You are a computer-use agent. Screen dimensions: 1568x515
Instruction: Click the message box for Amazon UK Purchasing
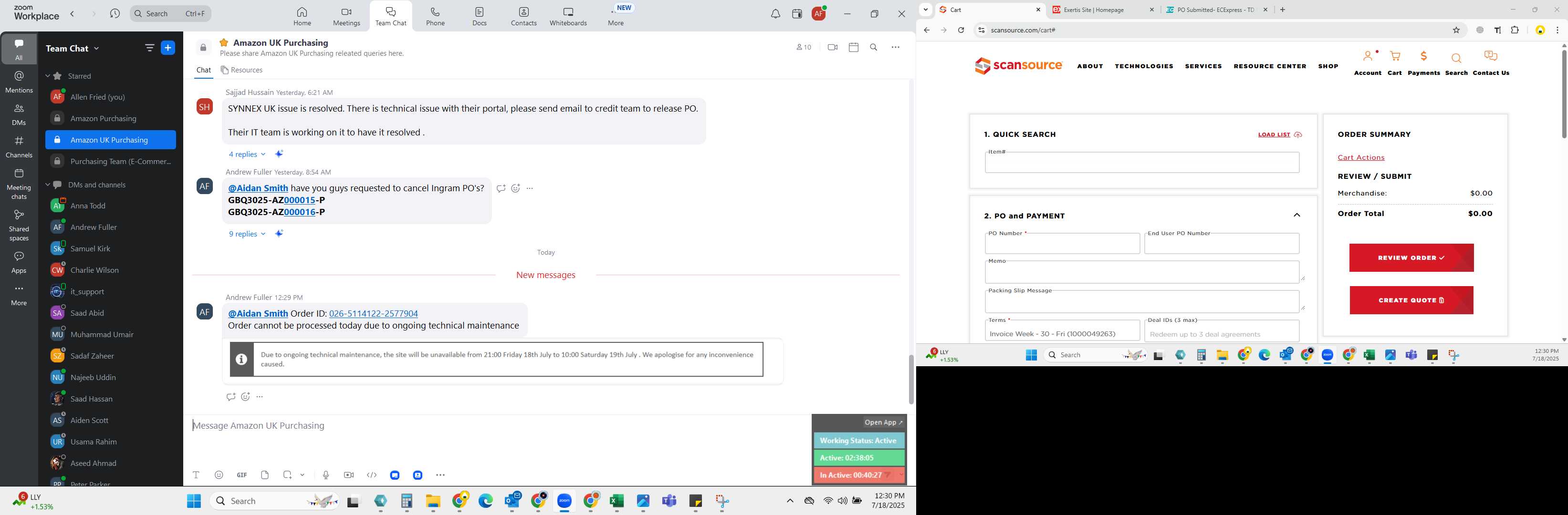click(x=499, y=426)
